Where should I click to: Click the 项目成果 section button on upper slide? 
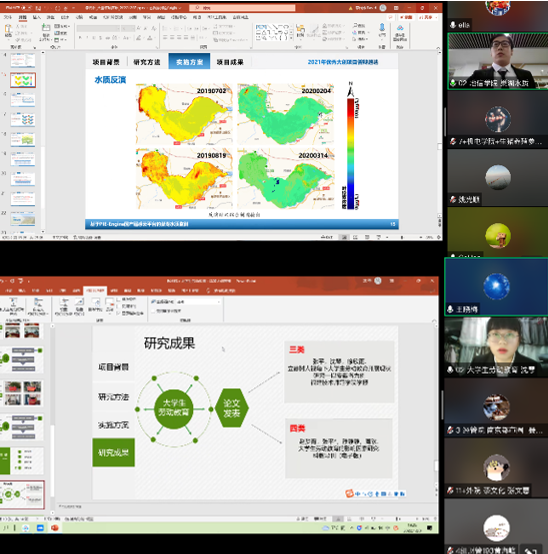point(230,62)
